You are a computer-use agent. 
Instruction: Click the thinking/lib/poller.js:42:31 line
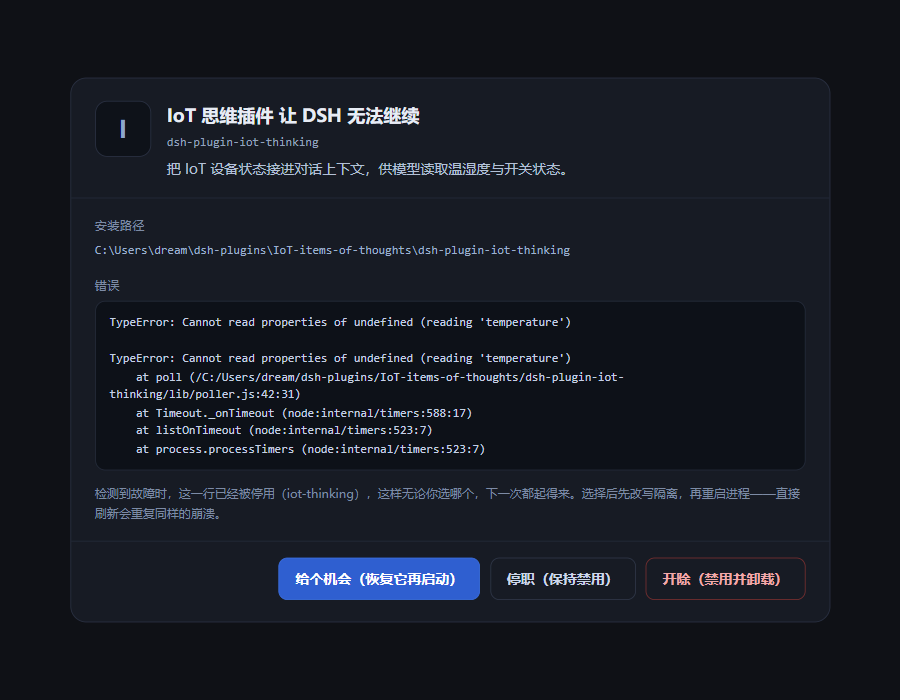click(205, 394)
